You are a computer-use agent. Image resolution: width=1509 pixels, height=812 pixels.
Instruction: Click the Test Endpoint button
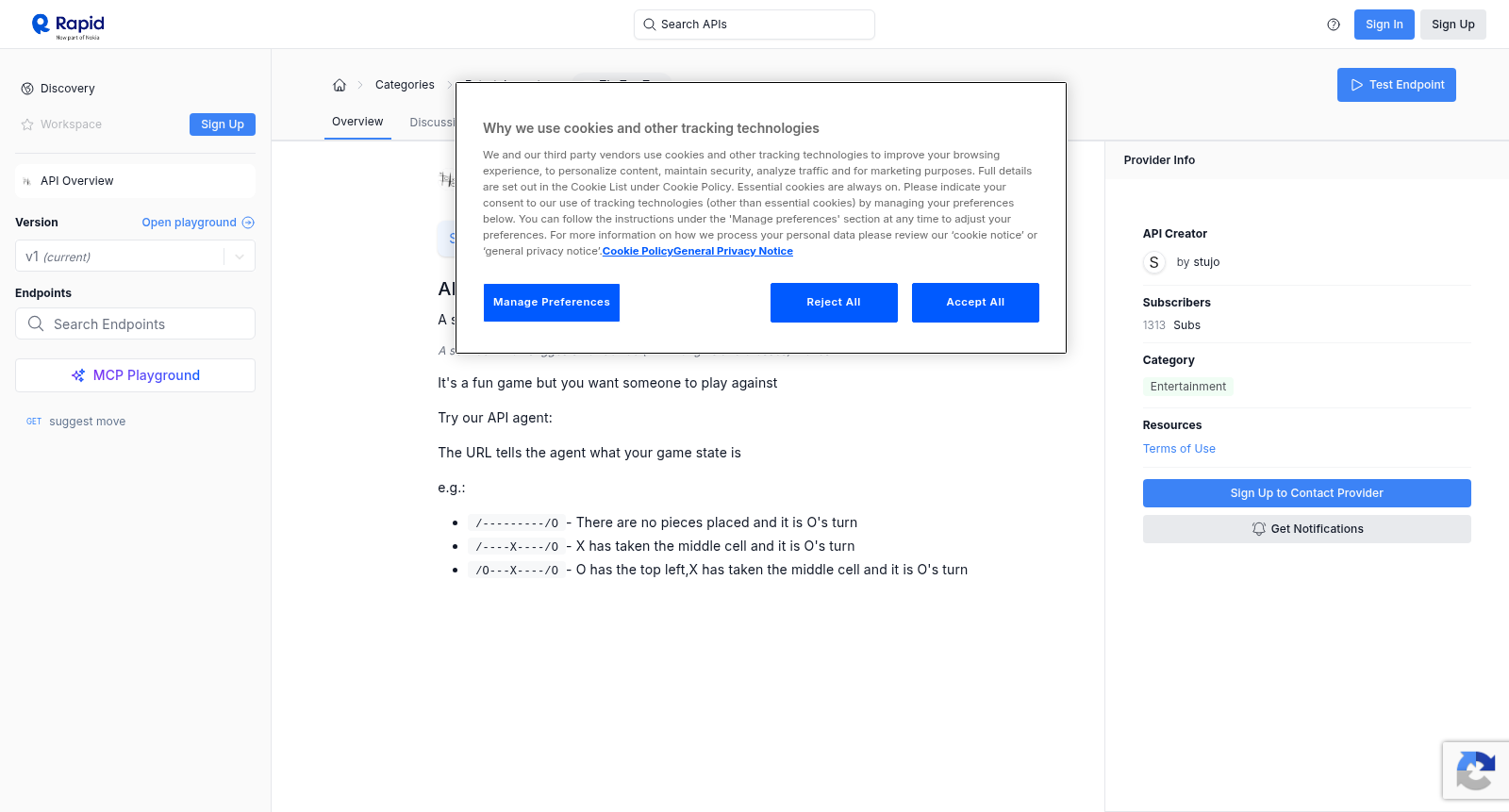coord(1397,85)
